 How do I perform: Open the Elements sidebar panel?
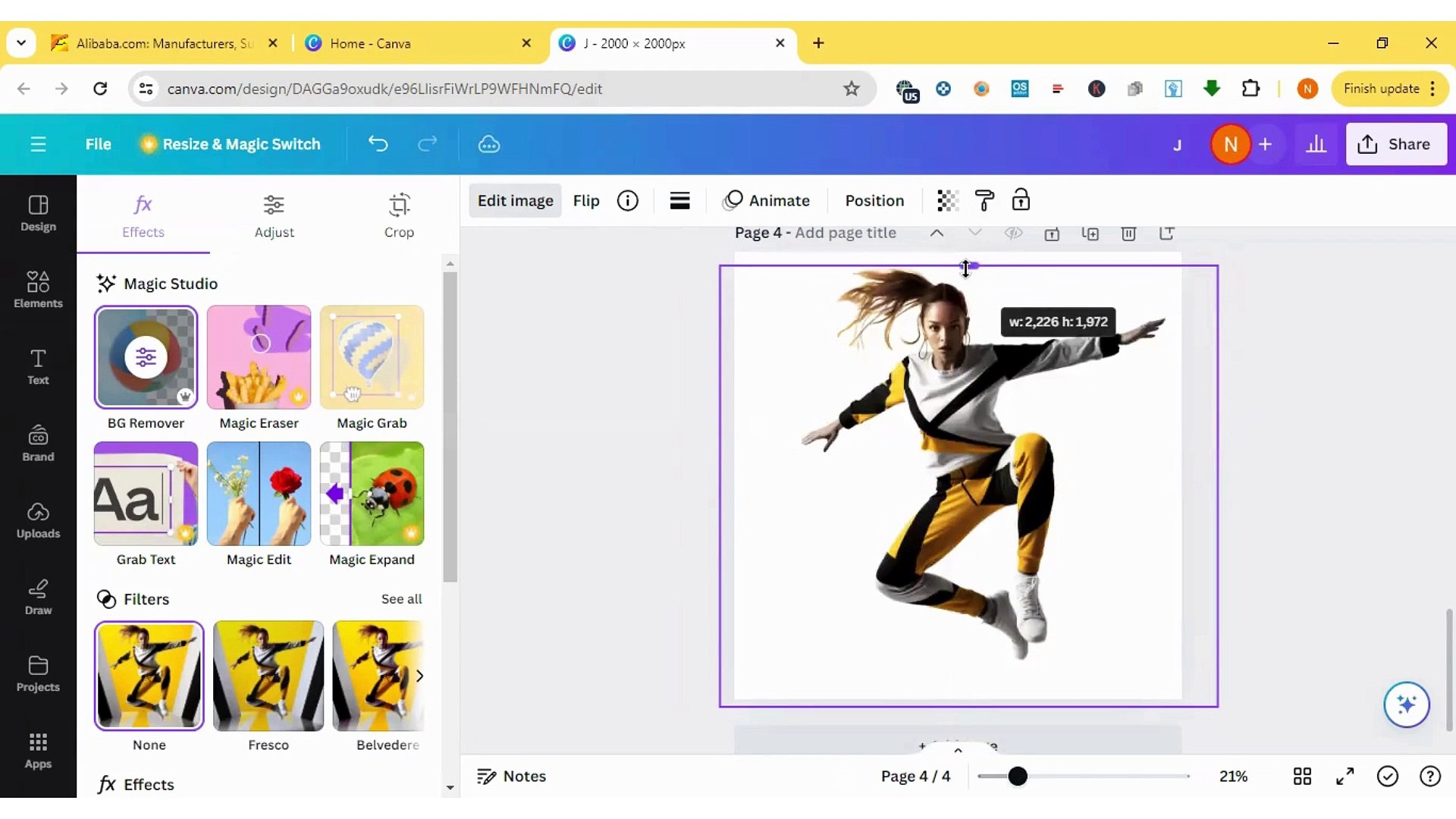coord(38,290)
